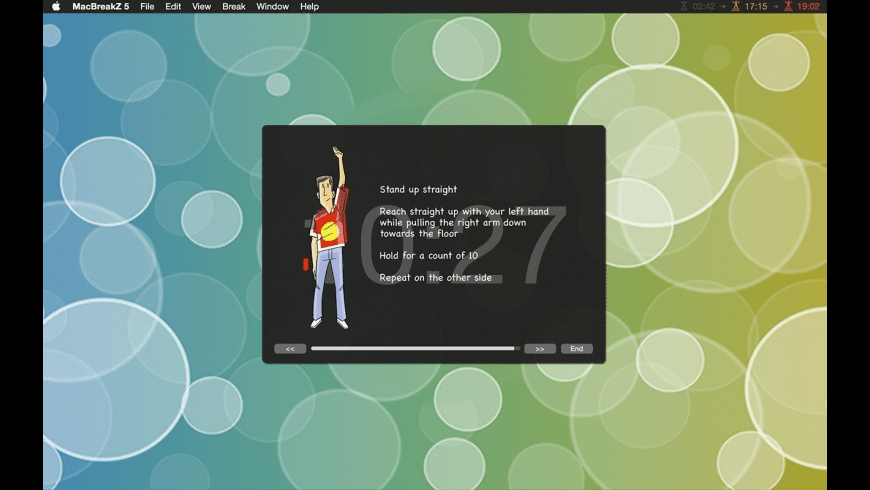870x490 pixels.
Task: Click the gray stick-figure icon beside 02:42
Action: (684, 7)
